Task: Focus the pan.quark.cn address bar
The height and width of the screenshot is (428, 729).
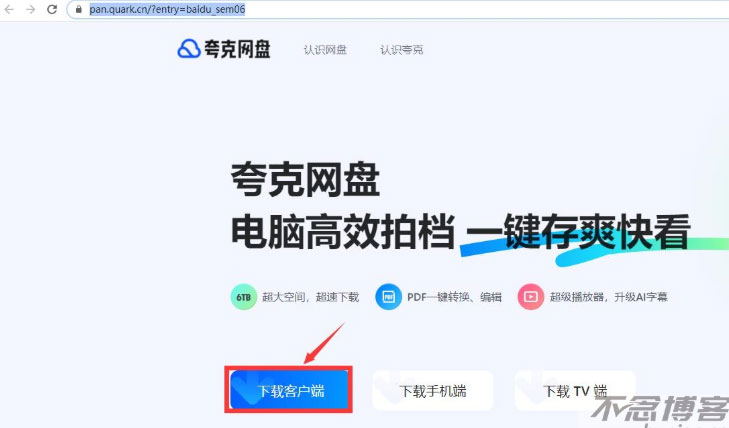Action: tap(400, 9)
